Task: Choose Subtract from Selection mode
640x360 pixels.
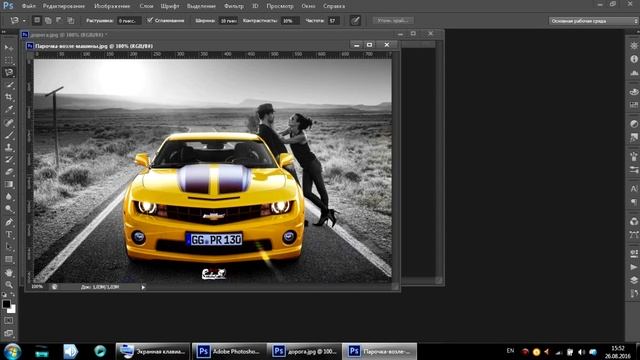Action: [59, 20]
